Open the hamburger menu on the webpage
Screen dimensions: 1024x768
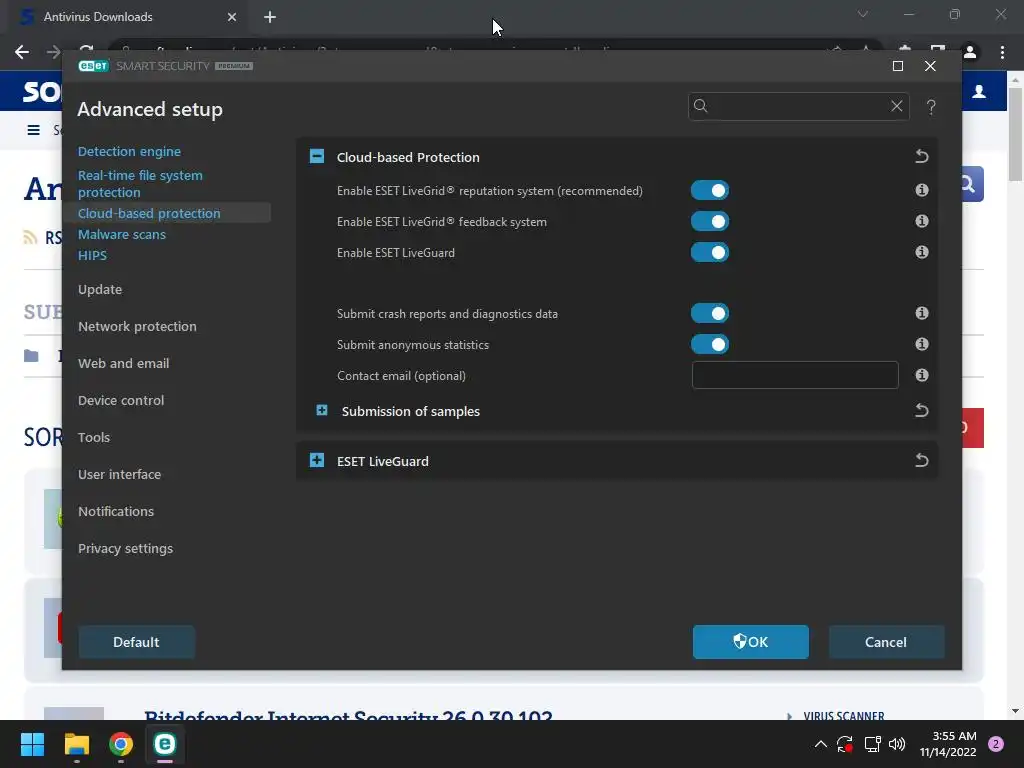pos(33,130)
